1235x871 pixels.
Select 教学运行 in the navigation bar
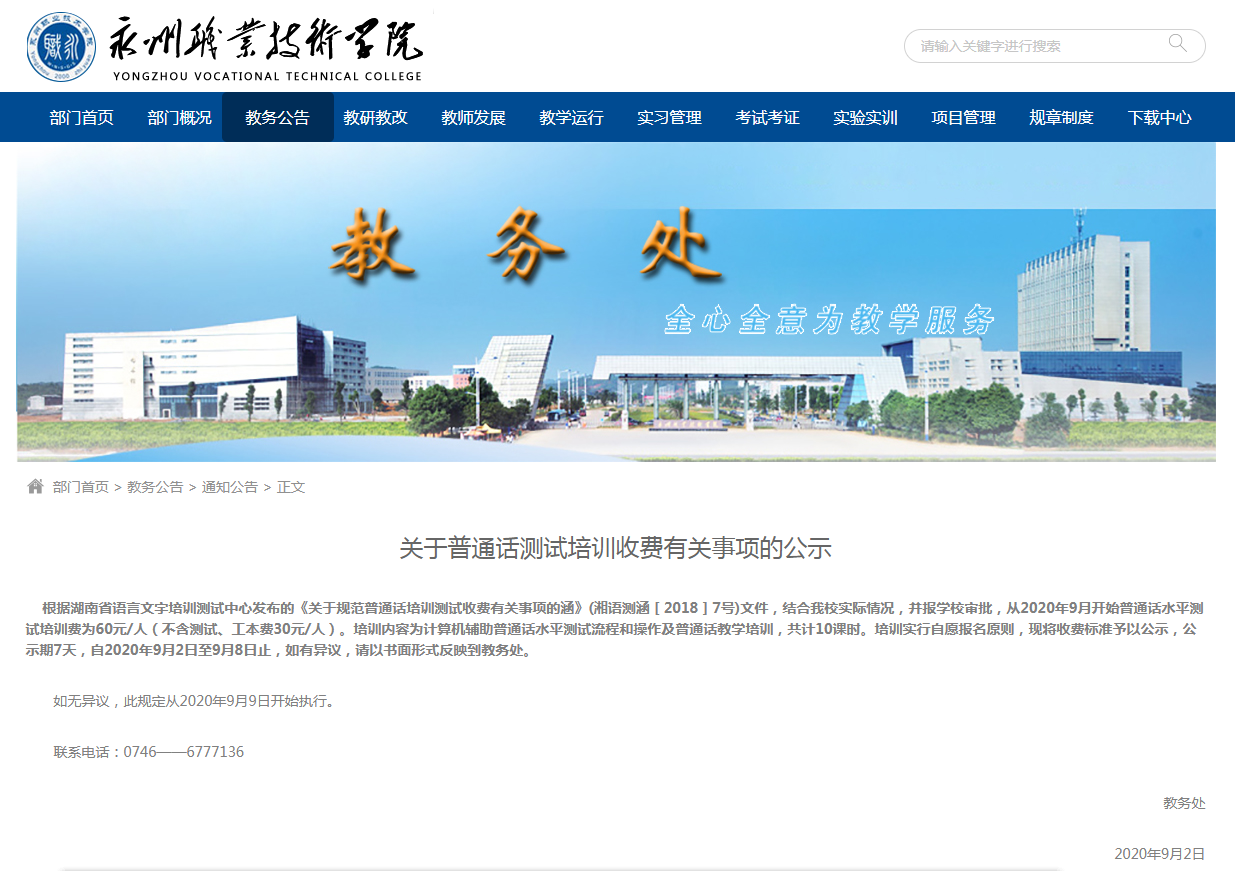(x=572, y=117)
